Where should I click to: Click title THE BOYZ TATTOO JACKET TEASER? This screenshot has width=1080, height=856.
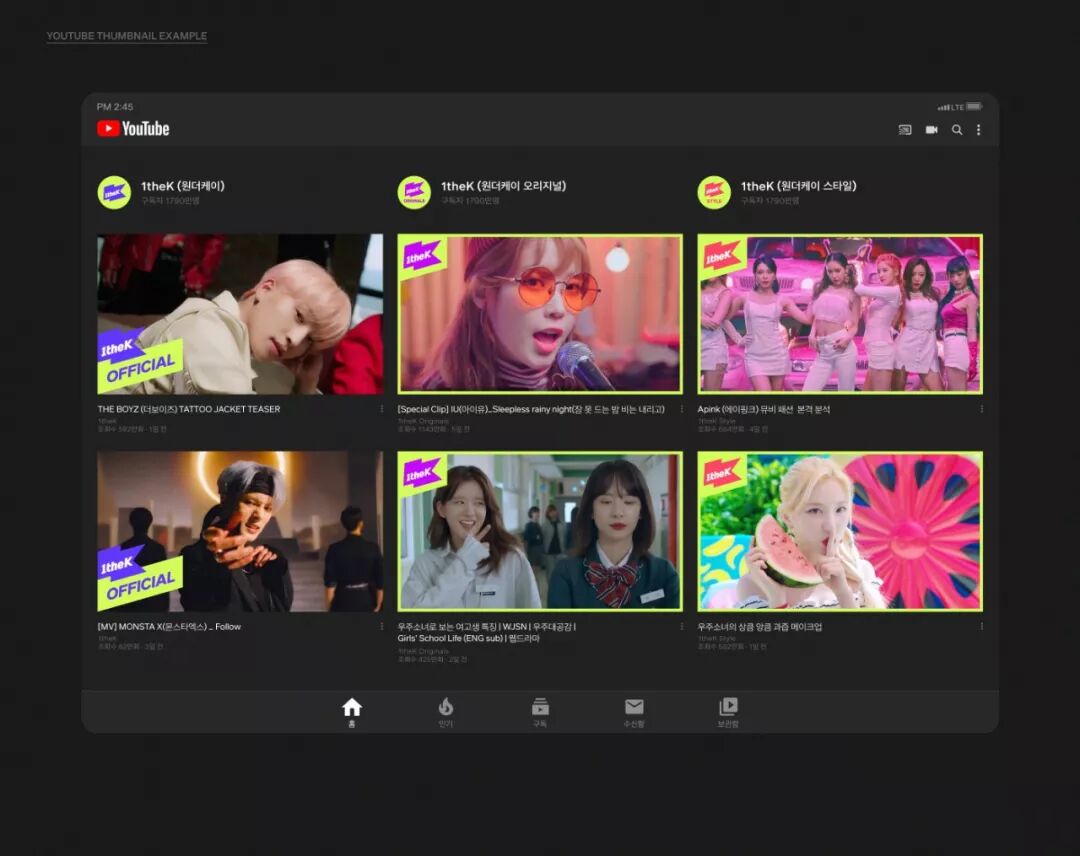pyautogui.click(x=189, y=409)
